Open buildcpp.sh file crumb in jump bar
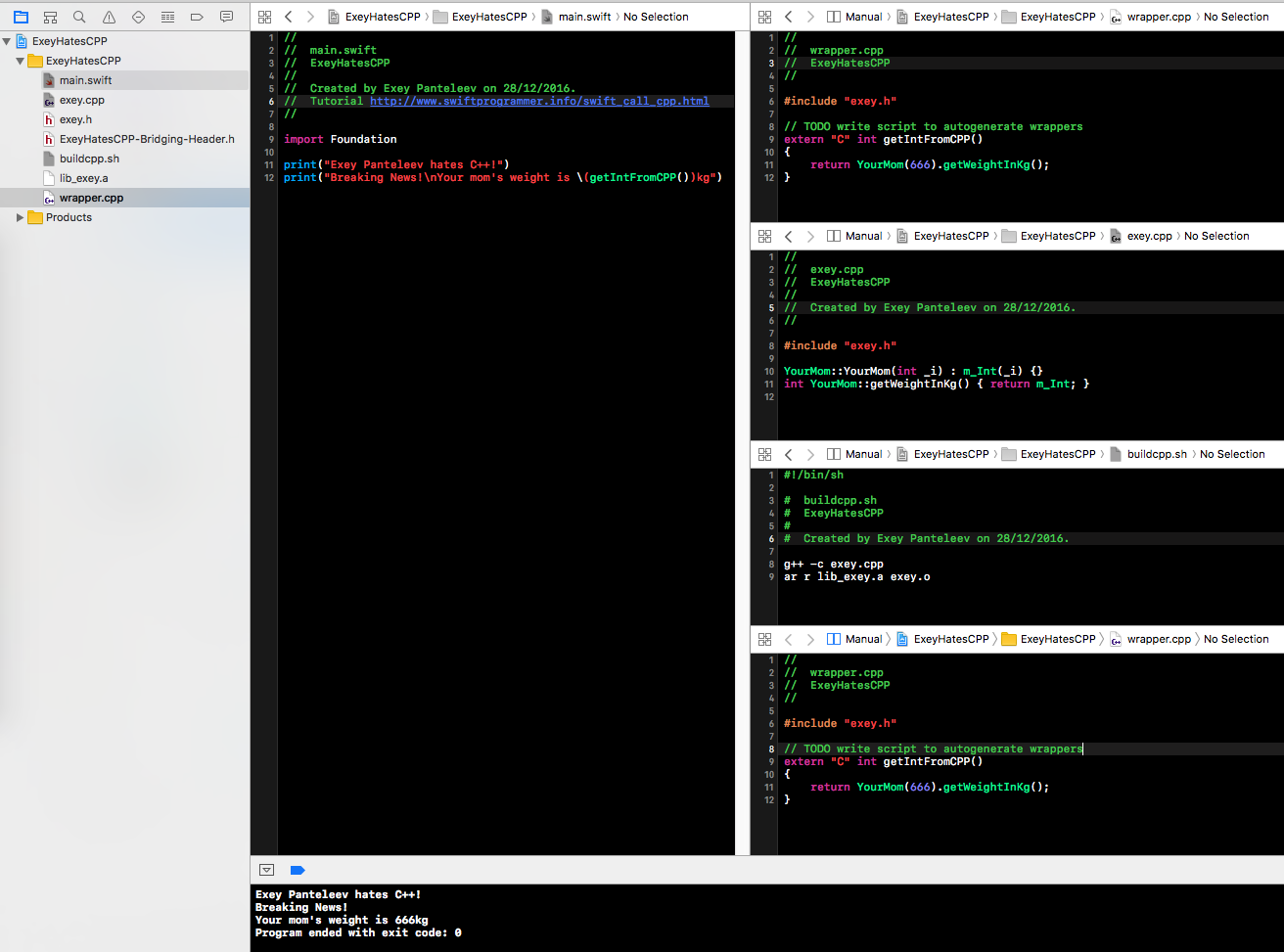 click(1148, 454)
